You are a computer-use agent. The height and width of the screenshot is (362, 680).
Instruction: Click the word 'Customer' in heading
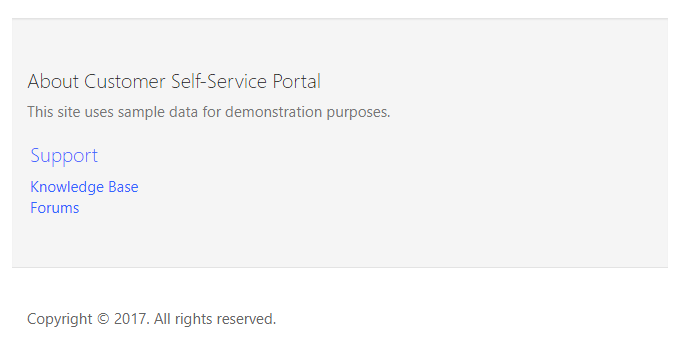[x=124, y=82]
